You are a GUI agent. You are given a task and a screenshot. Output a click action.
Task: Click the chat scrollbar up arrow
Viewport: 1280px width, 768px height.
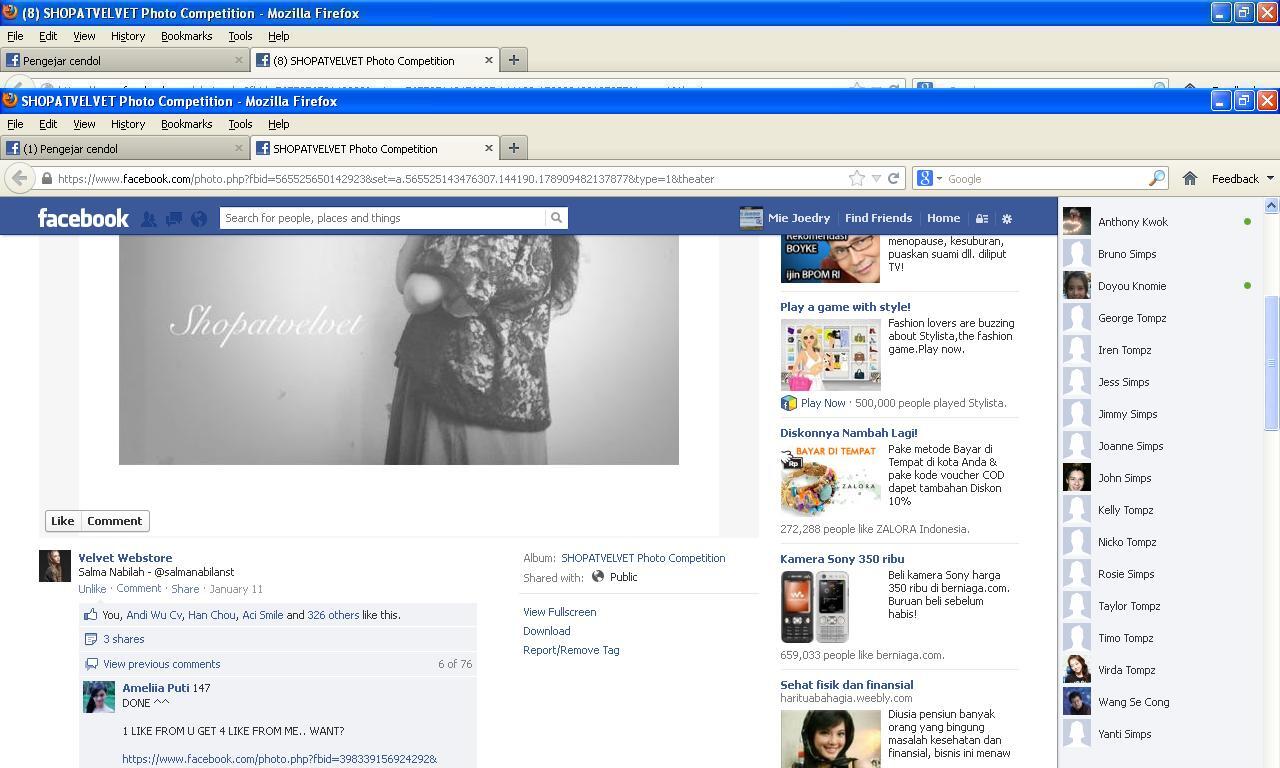point(1271,205)
